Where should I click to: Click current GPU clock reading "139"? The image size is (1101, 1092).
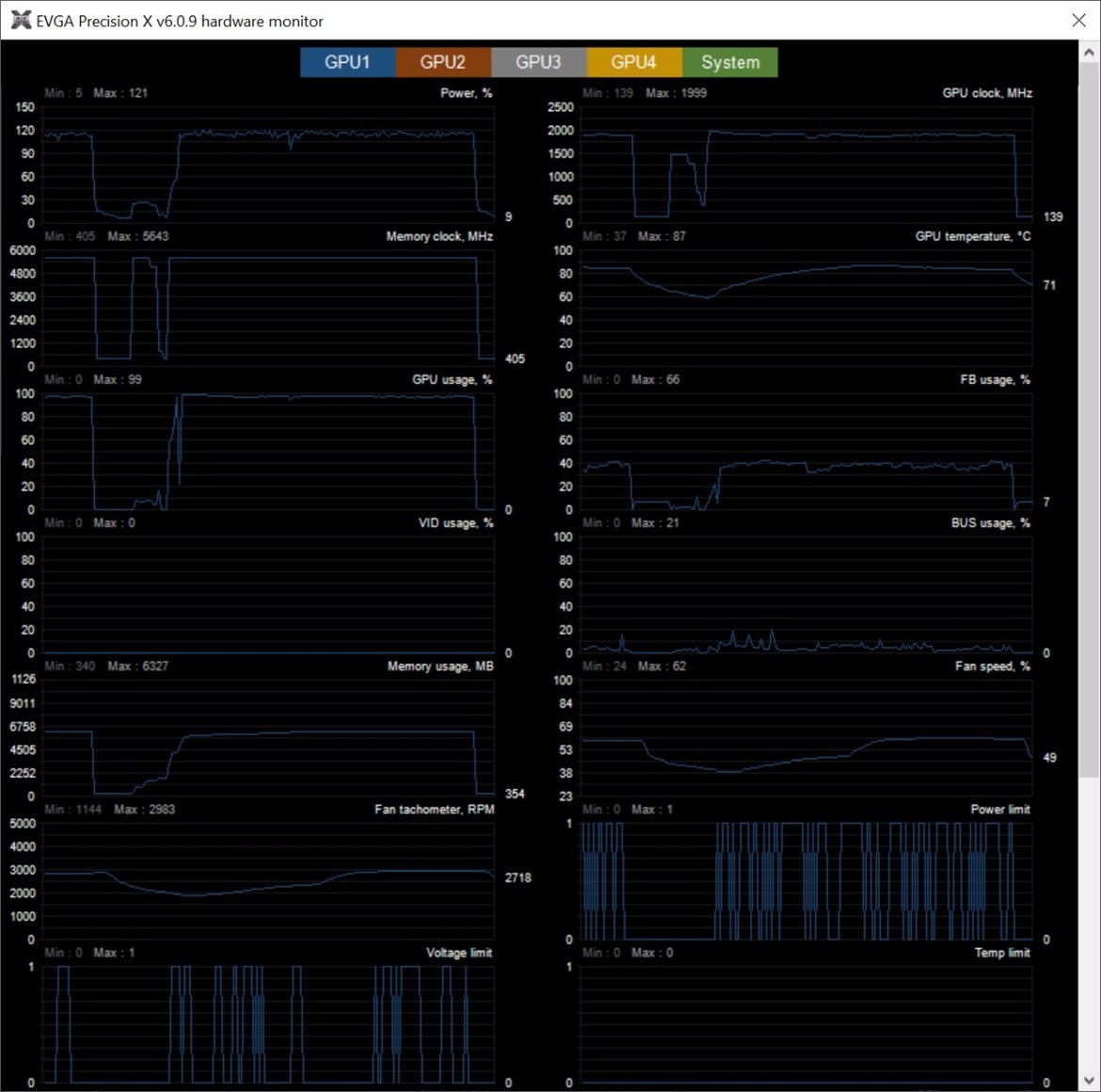click(x=1053, y=217)
